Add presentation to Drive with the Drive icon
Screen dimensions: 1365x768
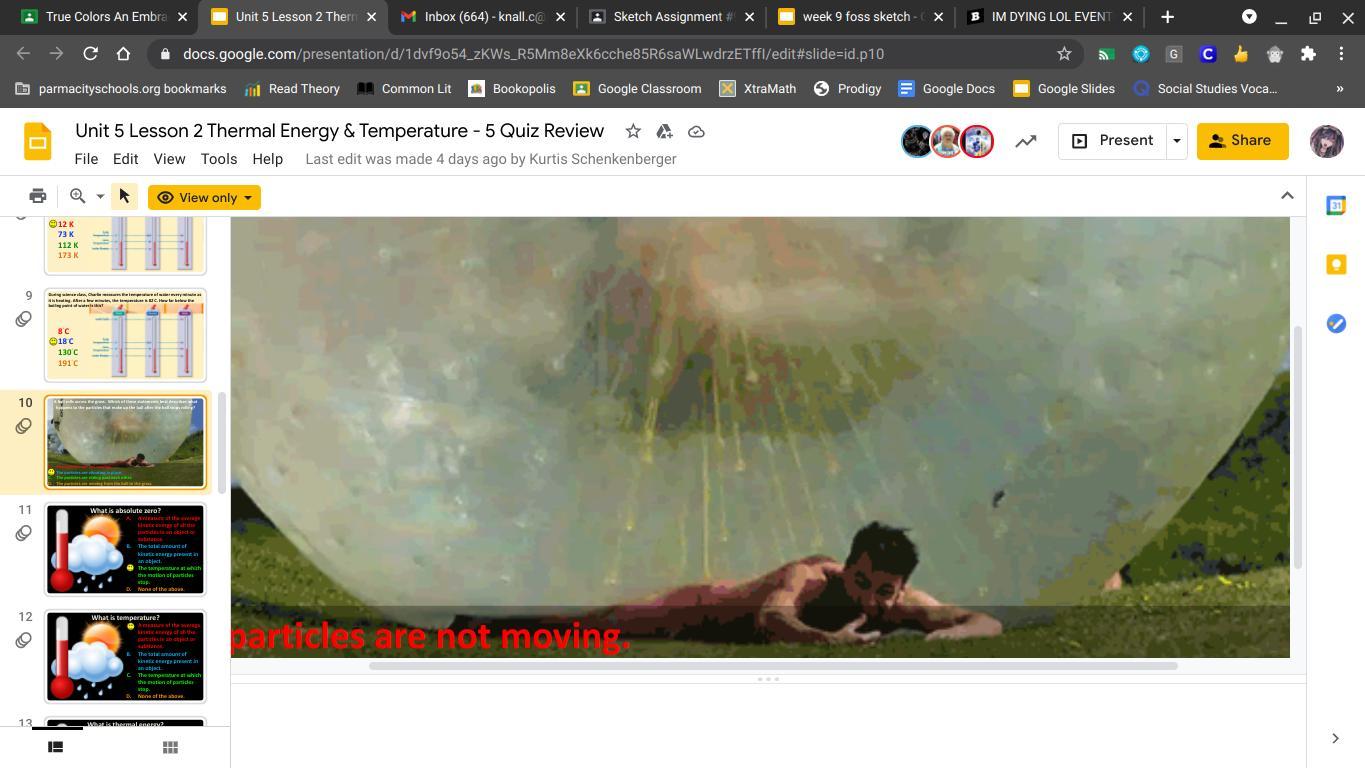(x=664, y=131)
